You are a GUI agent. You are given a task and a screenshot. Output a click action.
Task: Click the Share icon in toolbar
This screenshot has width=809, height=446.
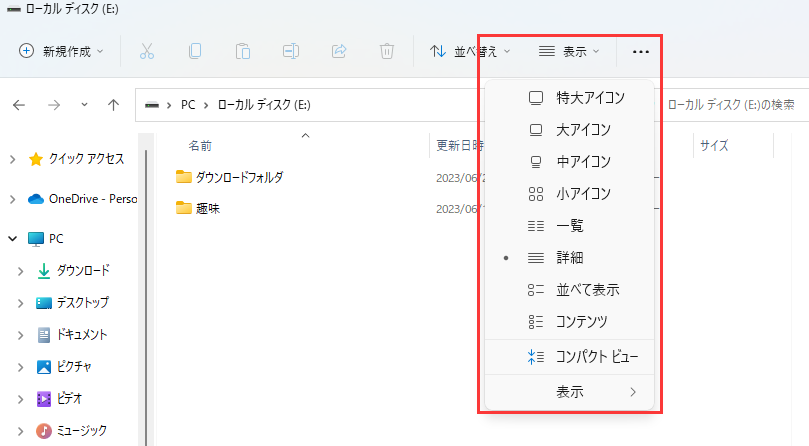coord(339,51)
